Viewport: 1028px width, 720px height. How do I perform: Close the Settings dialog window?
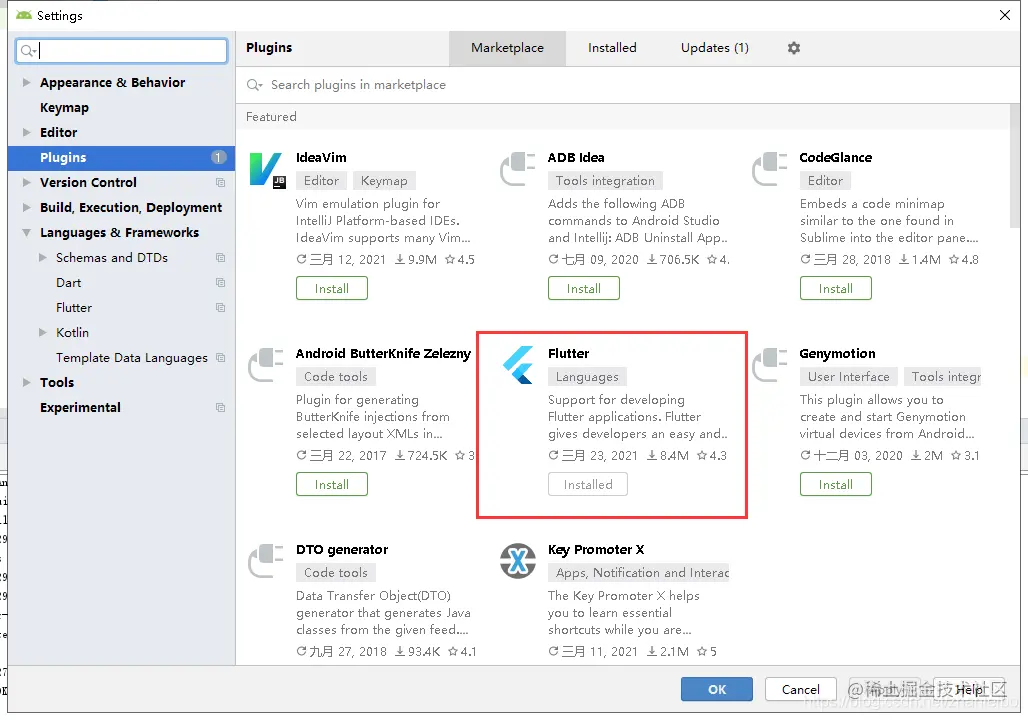(x=1004, y=15)
